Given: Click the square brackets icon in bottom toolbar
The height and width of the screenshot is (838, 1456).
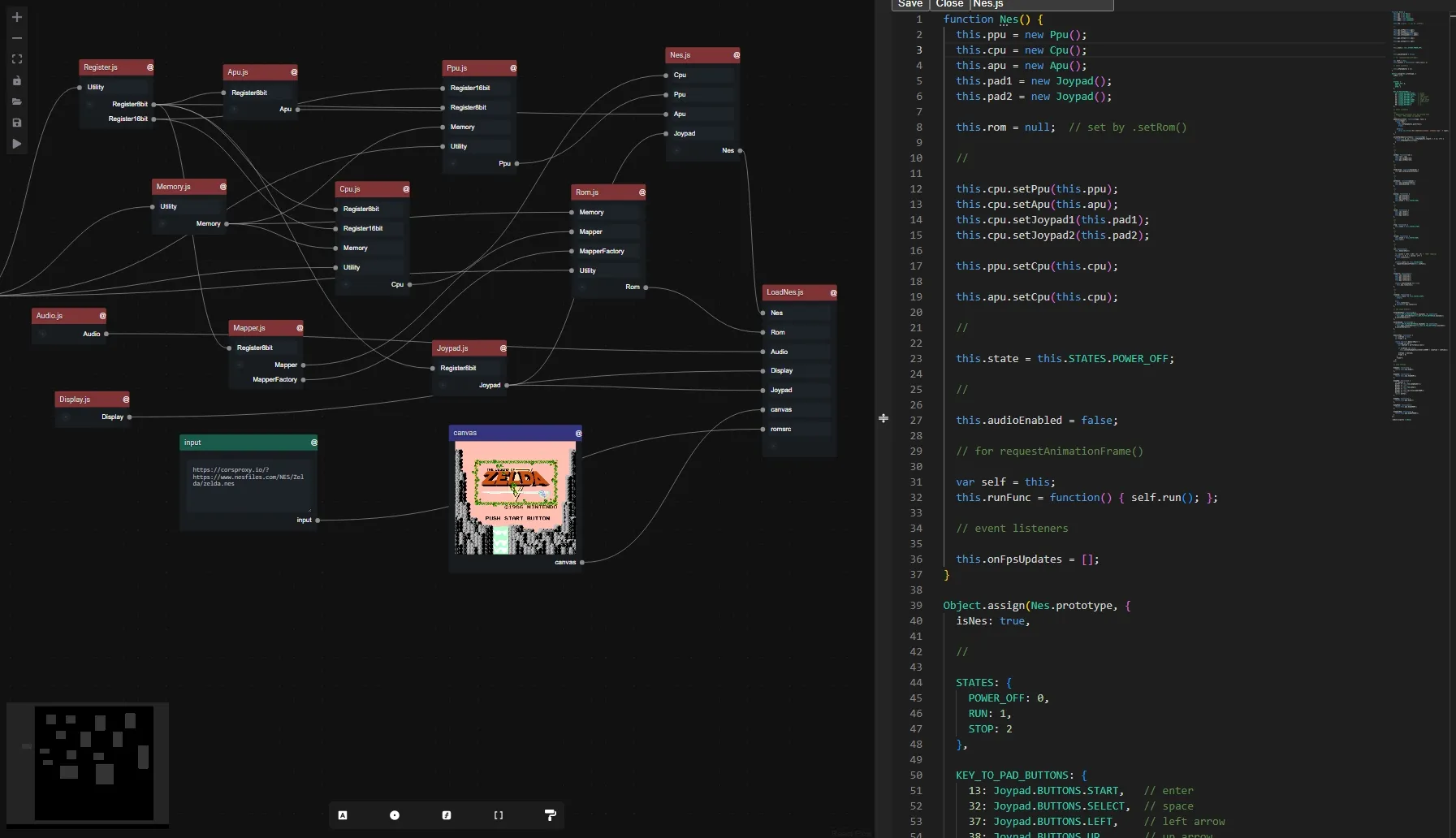Looking at the screenshot, I should 499,815.
